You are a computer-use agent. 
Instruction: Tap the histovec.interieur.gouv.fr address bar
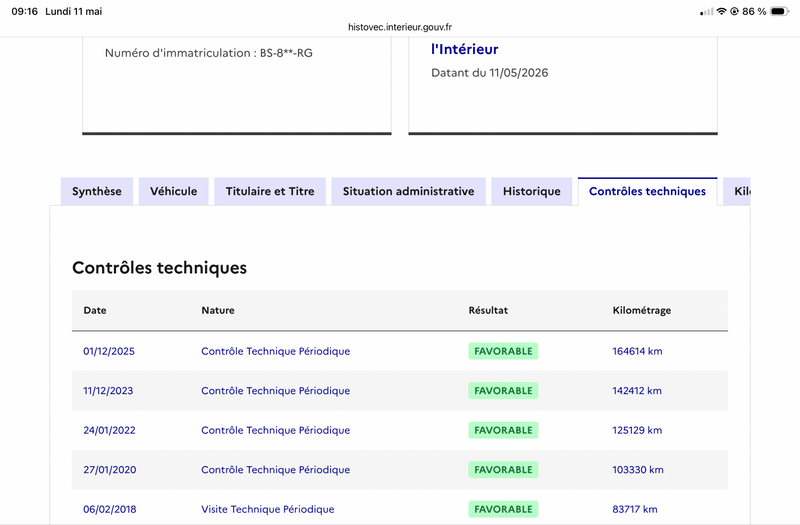[x=400, y=27]
